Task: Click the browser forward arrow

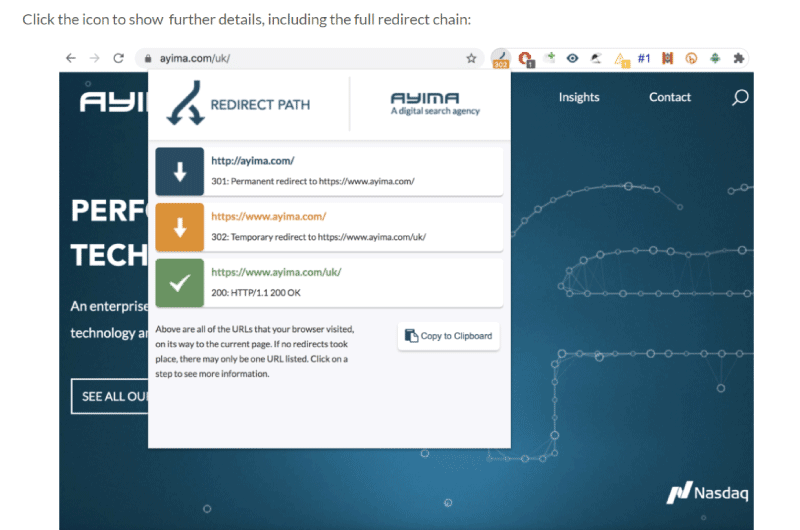Action: tap(94, 58)
